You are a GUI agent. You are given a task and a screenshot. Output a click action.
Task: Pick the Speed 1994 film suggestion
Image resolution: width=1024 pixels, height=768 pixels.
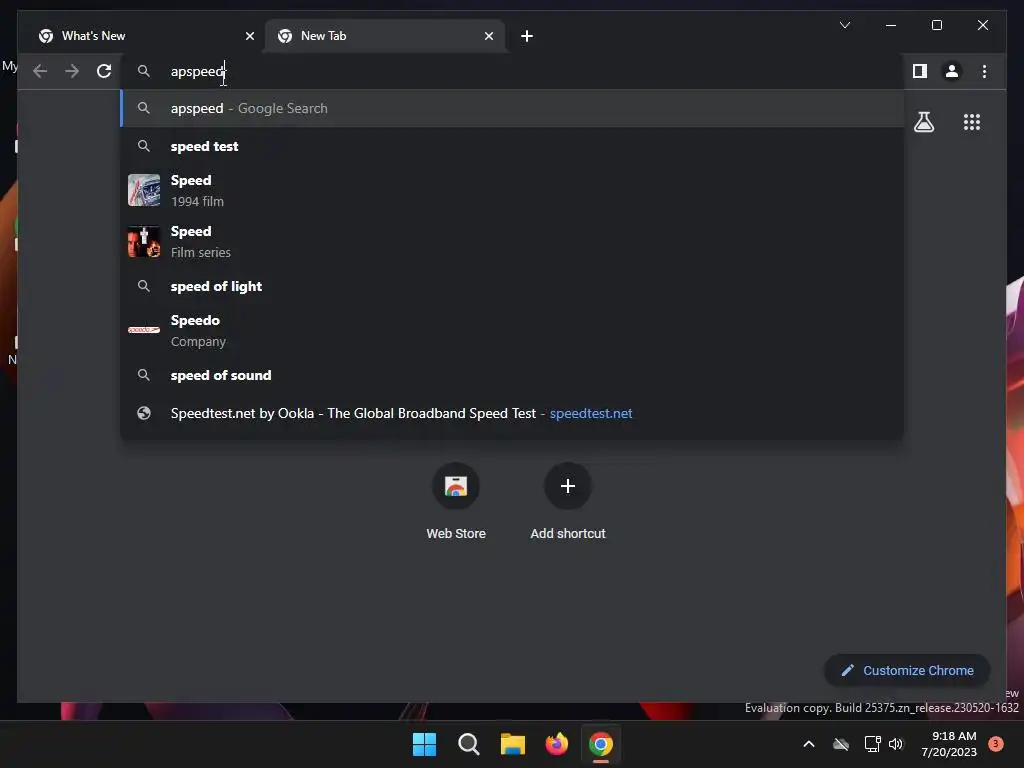point(513,190)
